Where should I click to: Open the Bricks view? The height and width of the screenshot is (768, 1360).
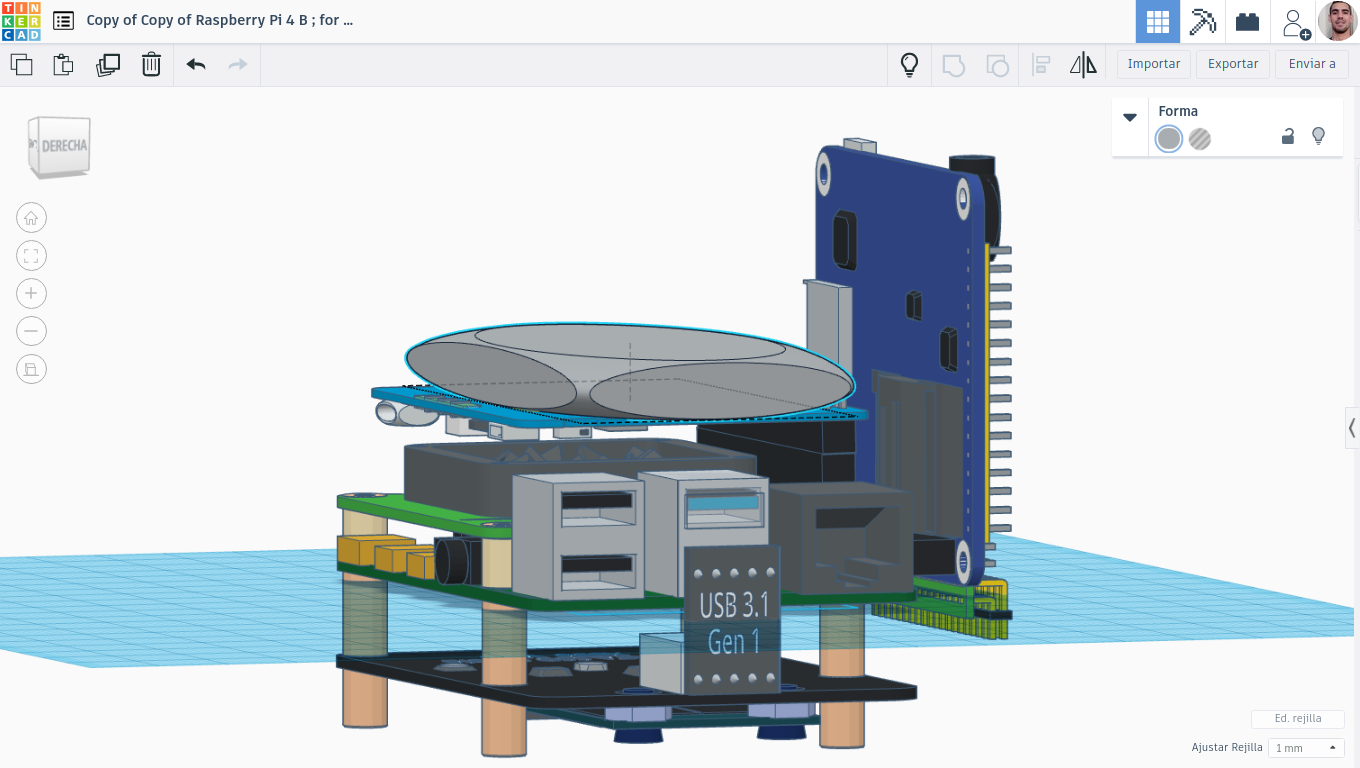pos(1247,21)
